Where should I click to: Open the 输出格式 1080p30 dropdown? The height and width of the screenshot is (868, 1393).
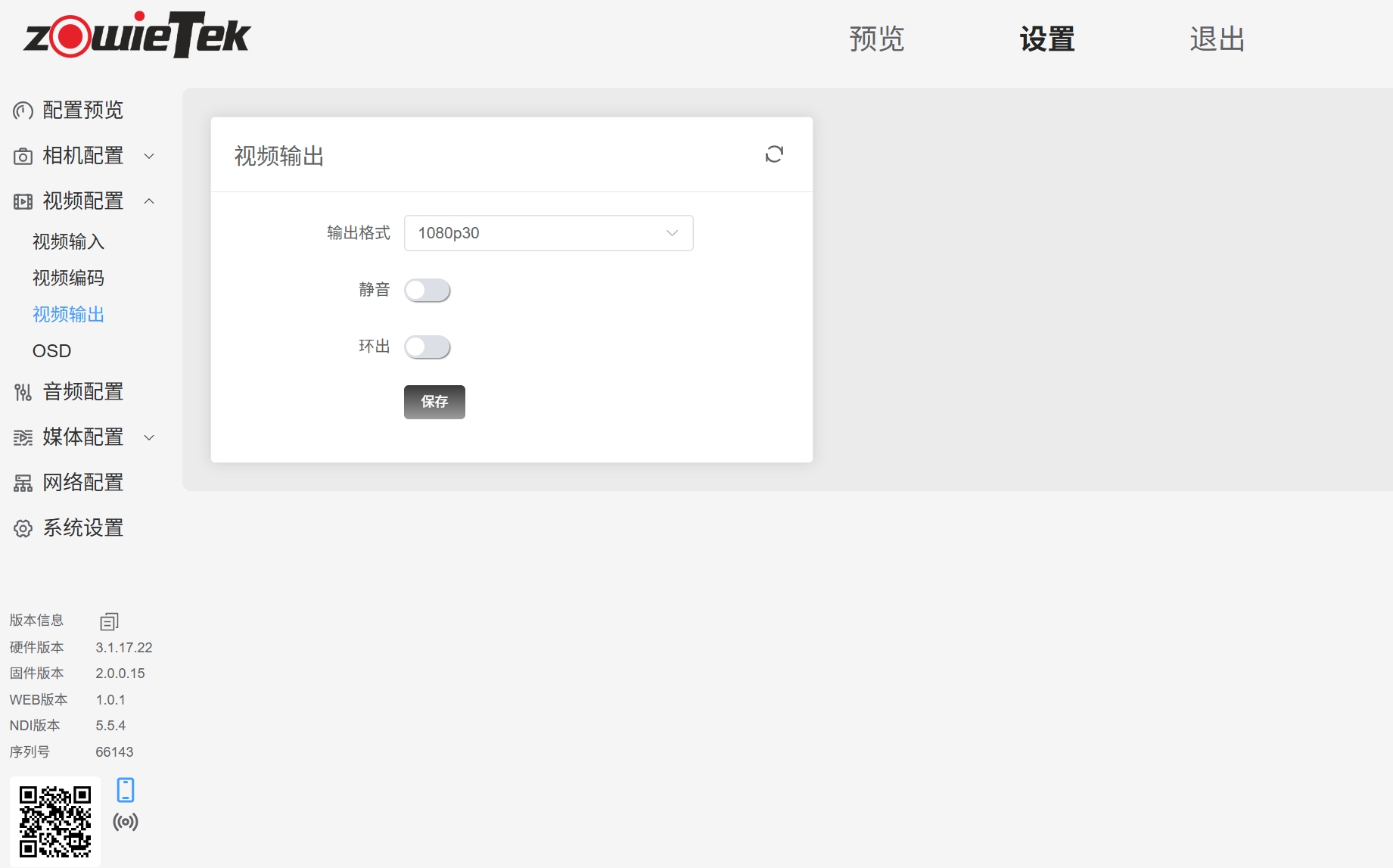click(549, 233)
